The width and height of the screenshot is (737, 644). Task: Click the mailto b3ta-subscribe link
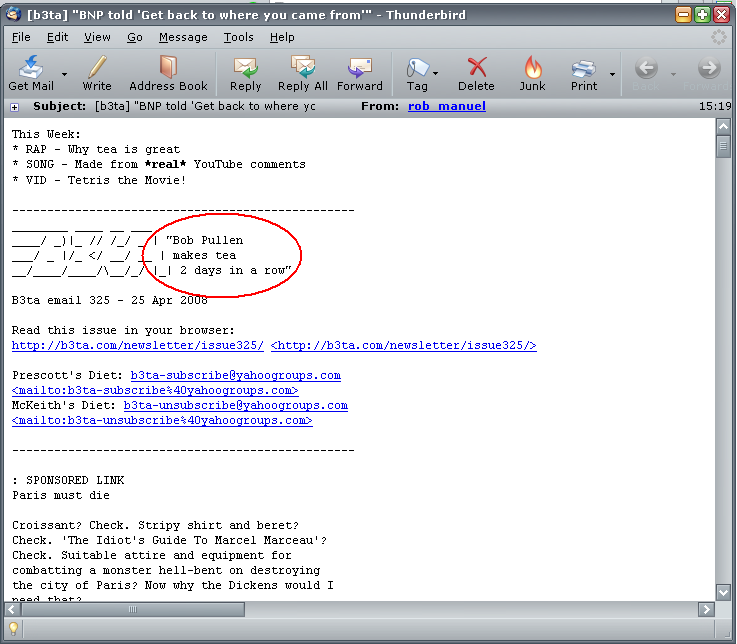[155, 391]
